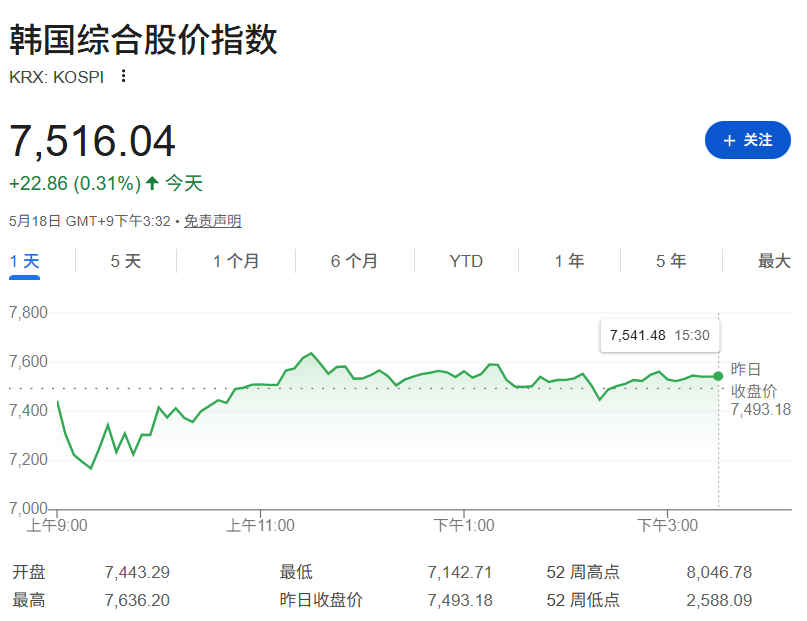This screenshot has height=621, width=807.
Task: Click the 最低 label
Action: (x=296, y=572)
